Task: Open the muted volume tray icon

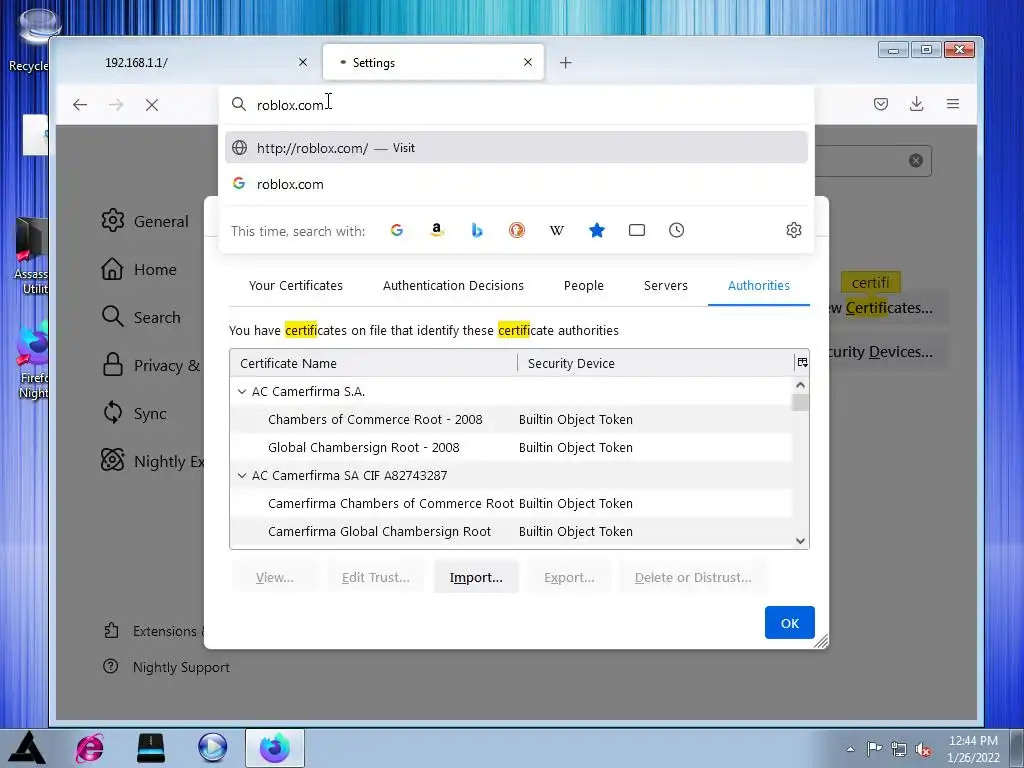Action: tap(923, 750)
